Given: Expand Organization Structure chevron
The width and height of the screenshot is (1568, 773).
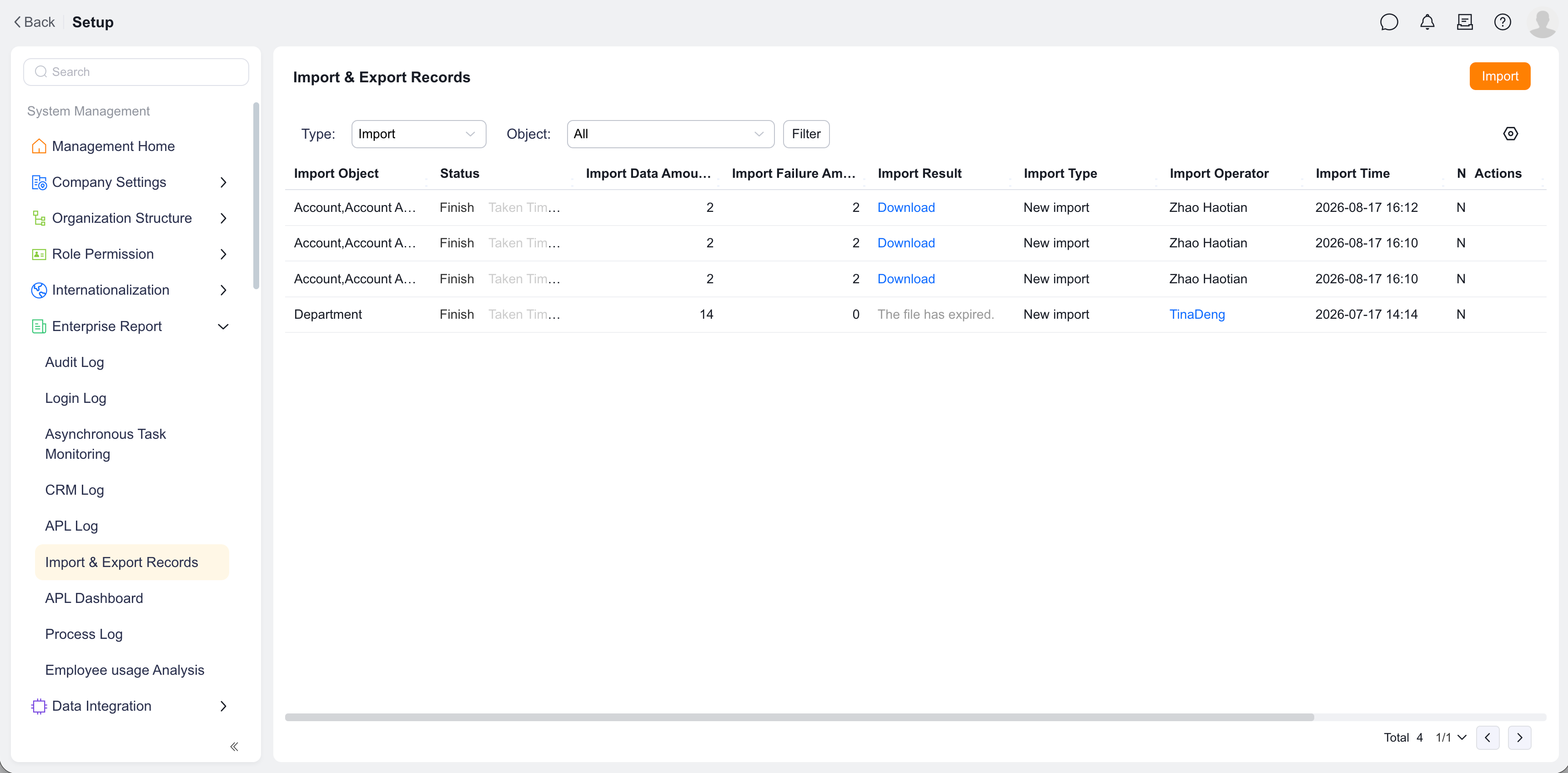Looking at the screenshot, I should [x=223, y=218].
